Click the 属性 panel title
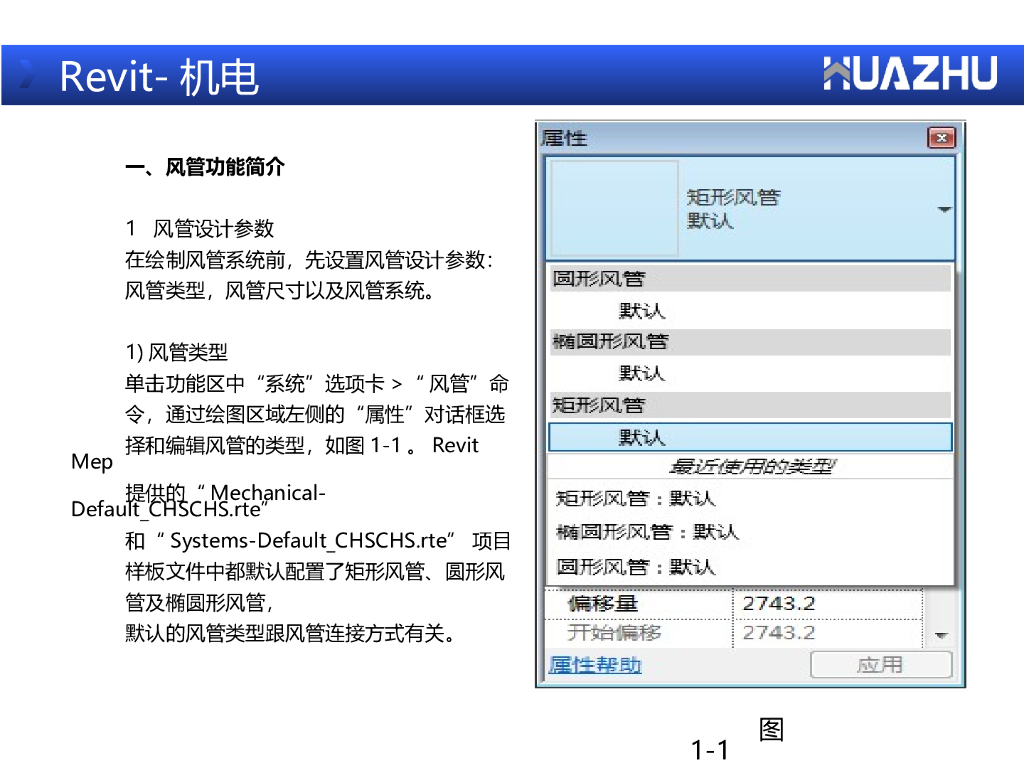Screen dimensions: 1024x768 tap(564, 138)
